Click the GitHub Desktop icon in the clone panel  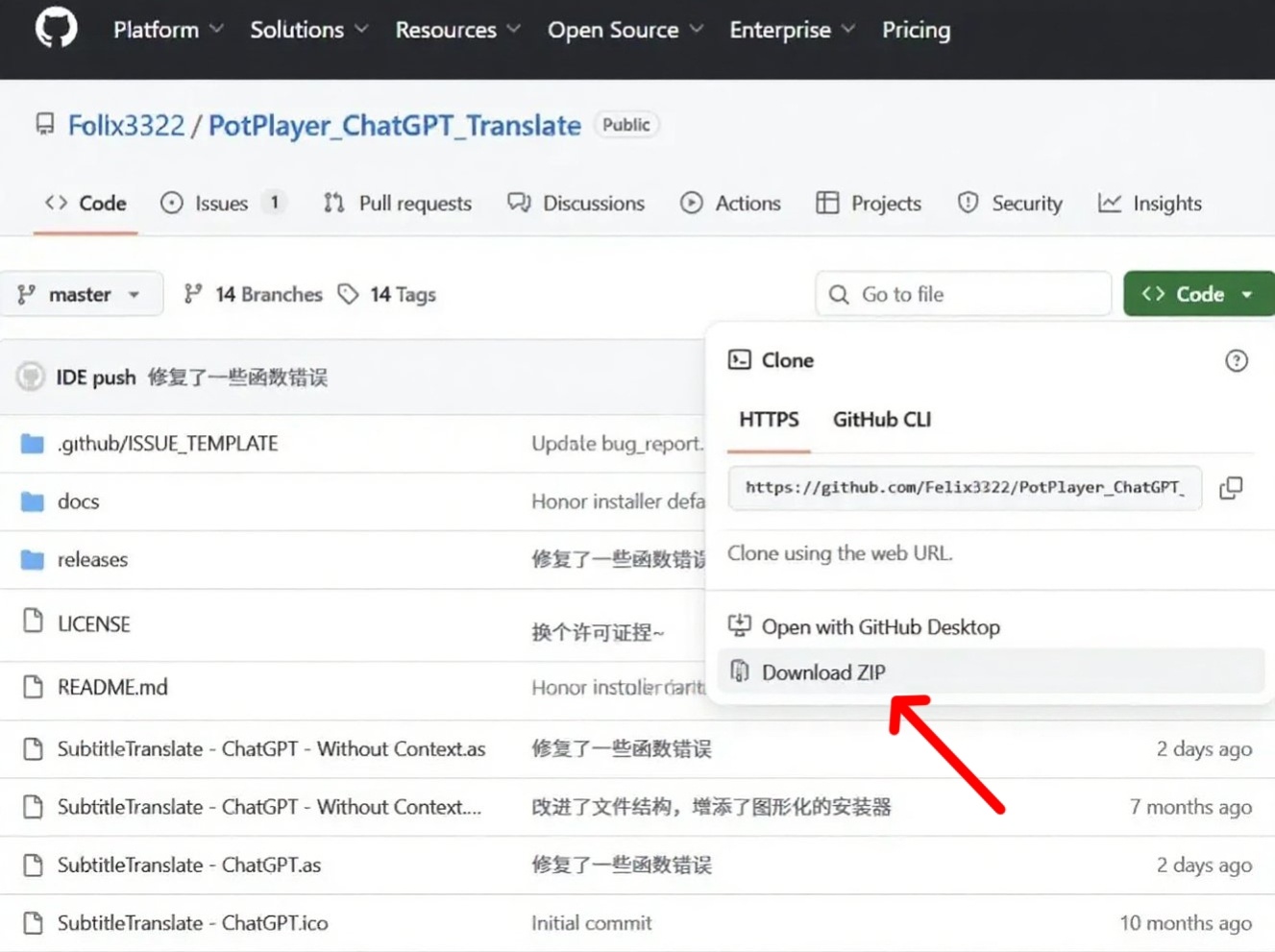[x=740, y=626]
